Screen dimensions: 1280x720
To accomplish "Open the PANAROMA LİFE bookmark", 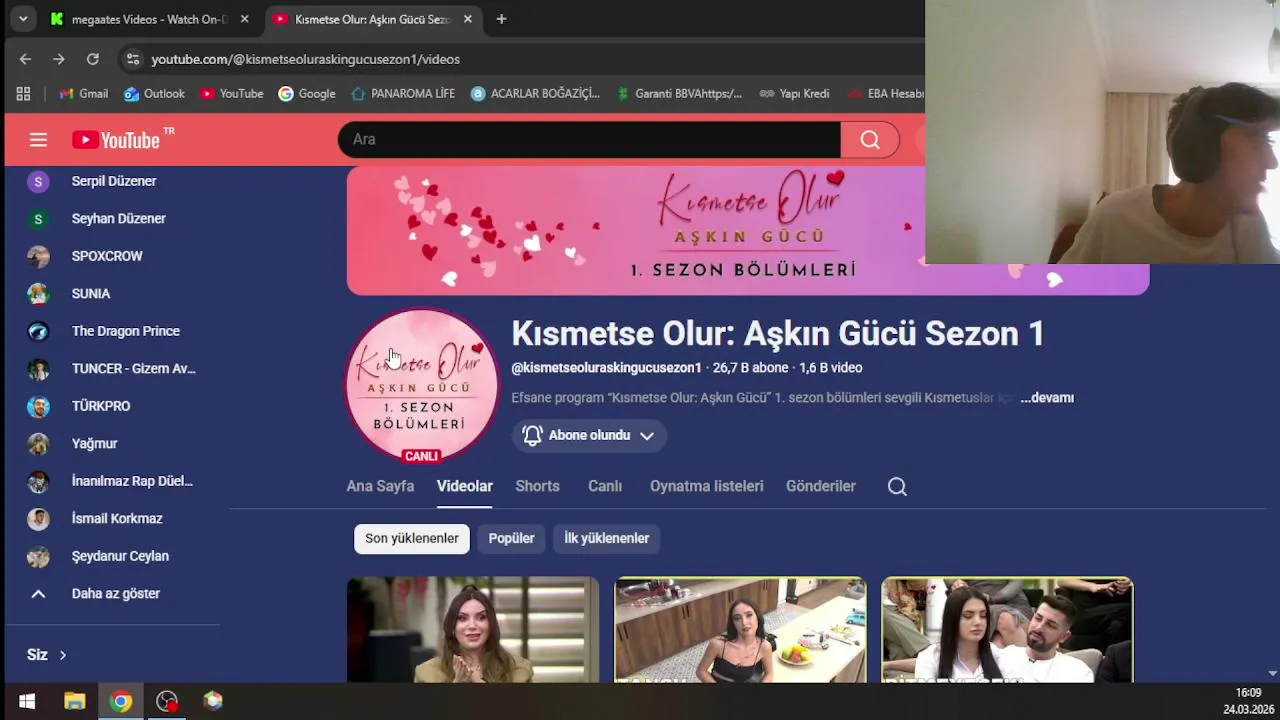I will (x=403, y=93).
